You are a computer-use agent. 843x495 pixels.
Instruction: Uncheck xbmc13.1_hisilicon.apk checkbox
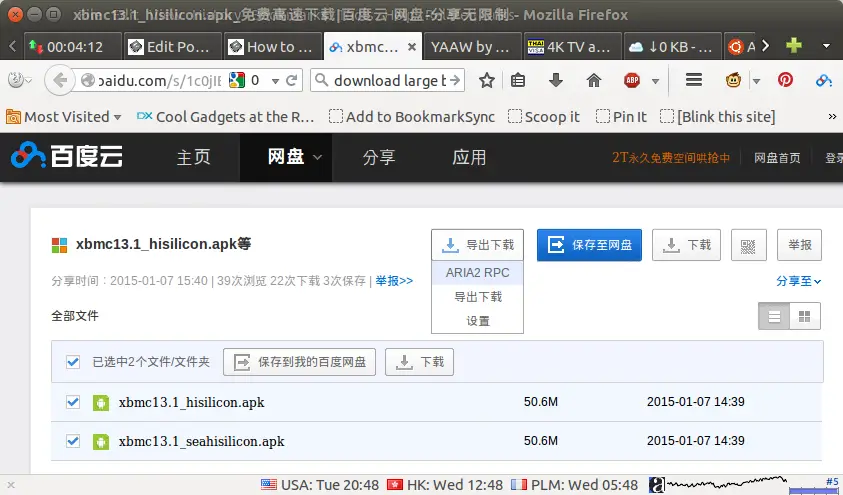click(x=73, y=402)
